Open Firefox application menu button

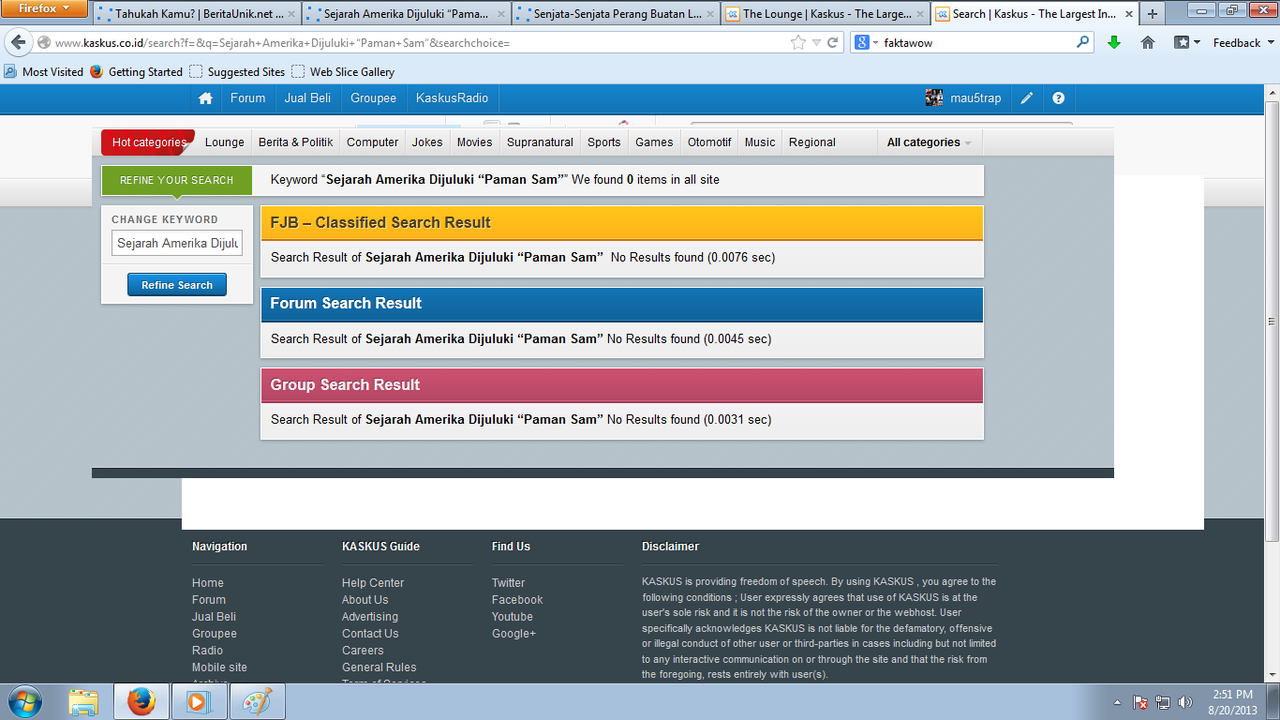point(44,8)
